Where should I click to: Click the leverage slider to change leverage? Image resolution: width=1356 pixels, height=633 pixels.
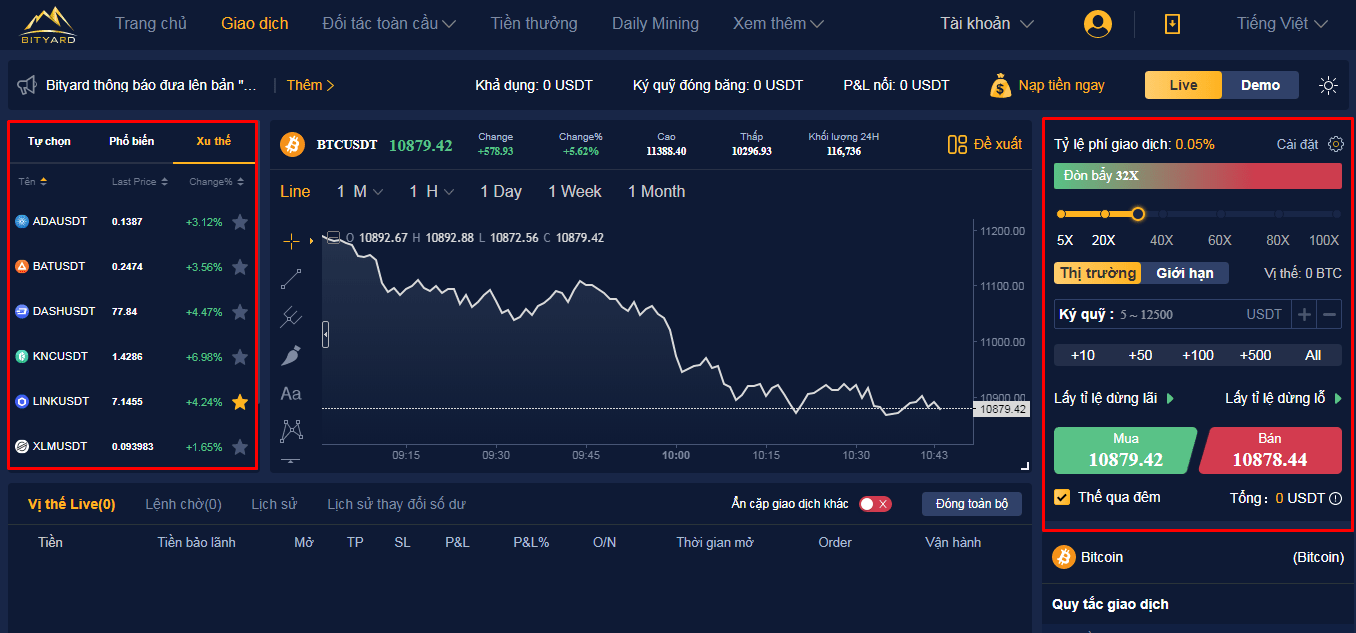click(x=1138, y=213)
